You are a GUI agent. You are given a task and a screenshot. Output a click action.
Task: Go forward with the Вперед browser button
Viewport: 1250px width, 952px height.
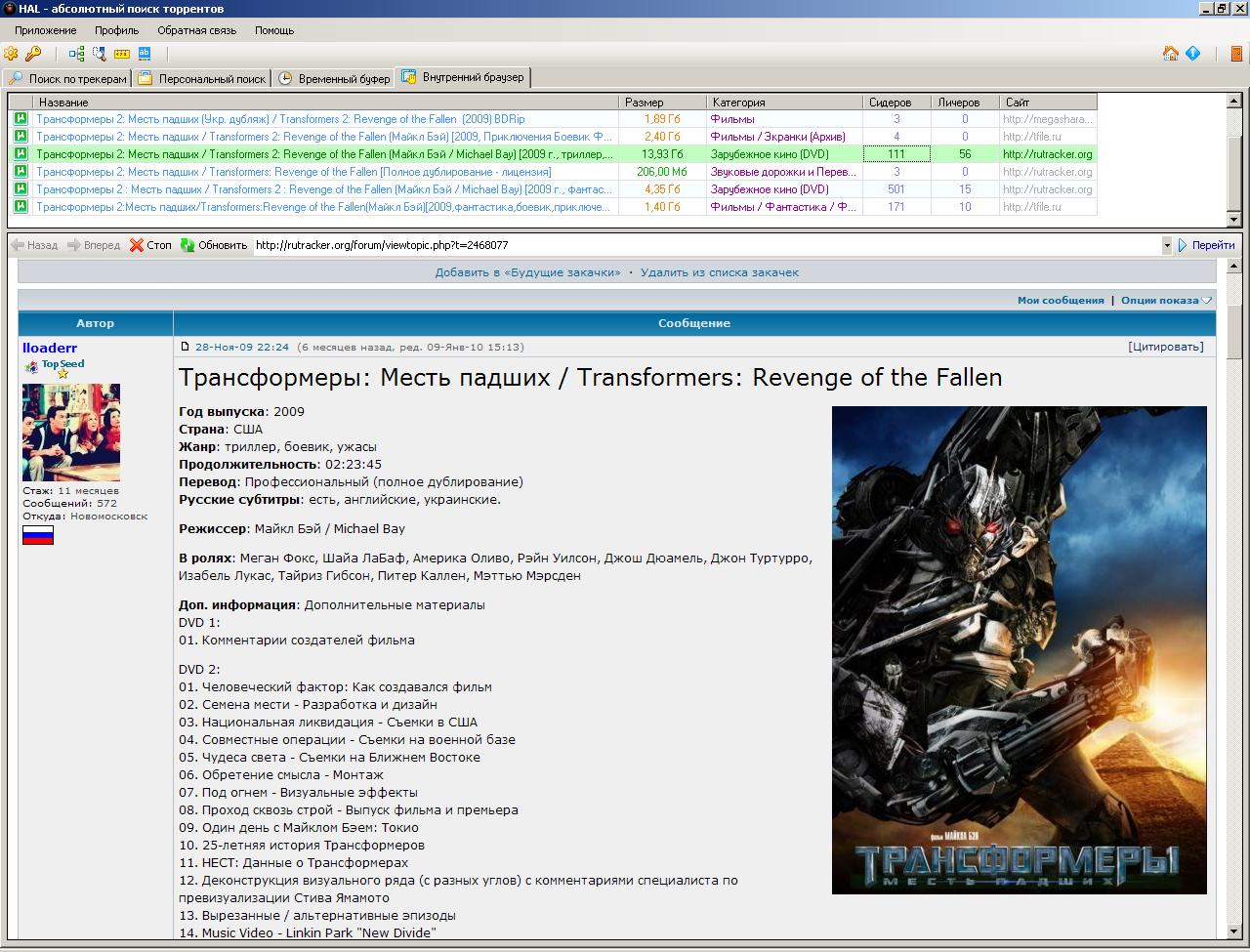click(x=94, y=245)
